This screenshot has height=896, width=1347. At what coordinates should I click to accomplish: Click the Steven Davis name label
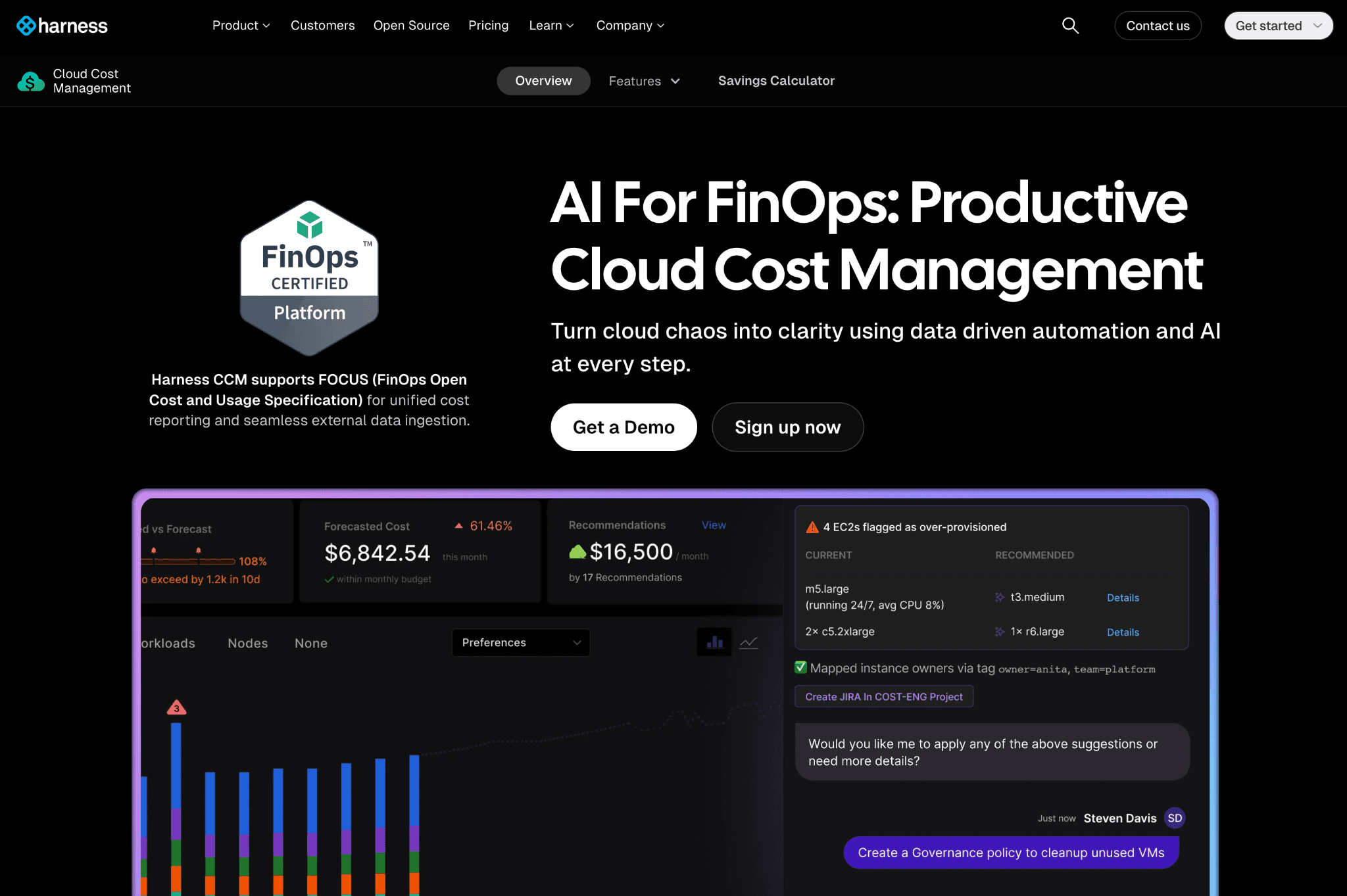click(1119, 818)
